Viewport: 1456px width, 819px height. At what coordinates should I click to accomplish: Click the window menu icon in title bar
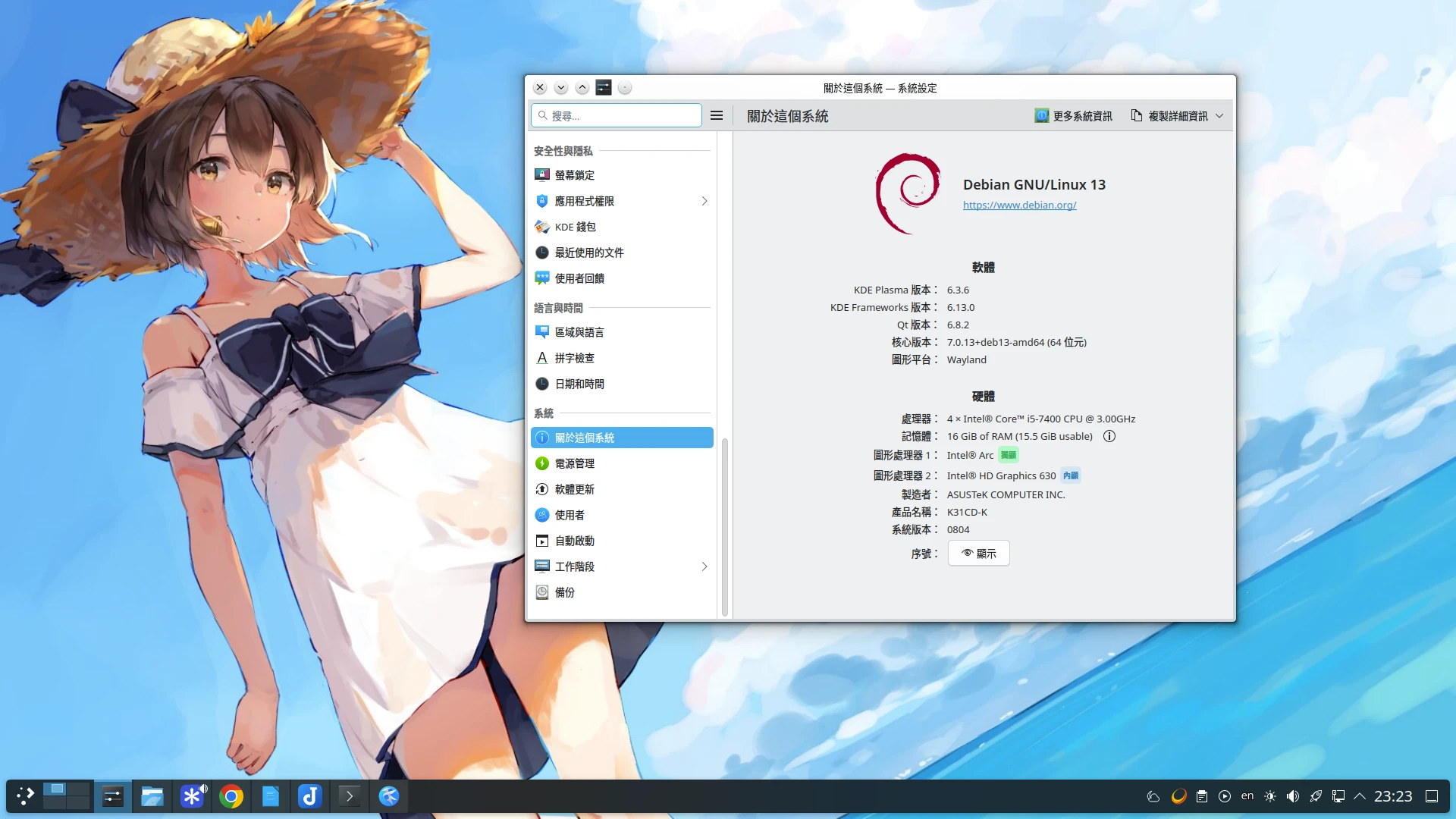pos(604,88)
